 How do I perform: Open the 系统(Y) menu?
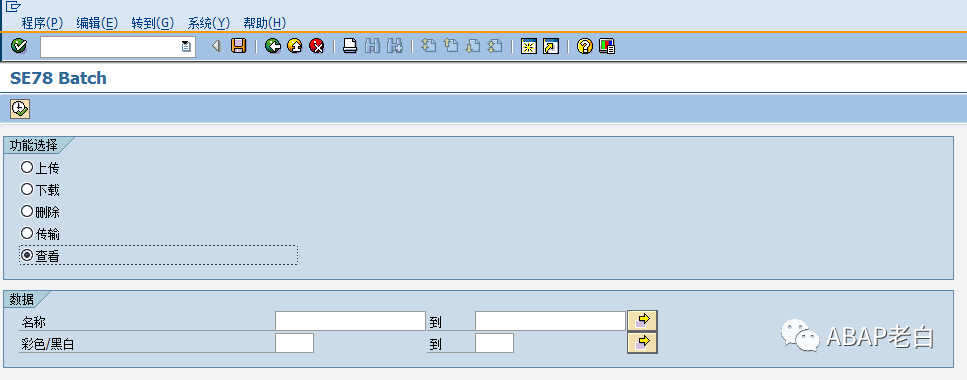pos(208,23)
